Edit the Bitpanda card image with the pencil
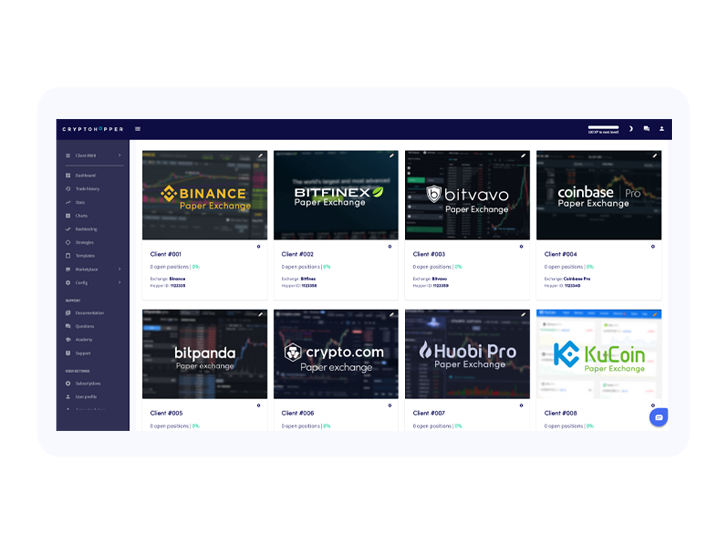Image resolution: width=728 pixels, height=550 pixels. point(260,315)
